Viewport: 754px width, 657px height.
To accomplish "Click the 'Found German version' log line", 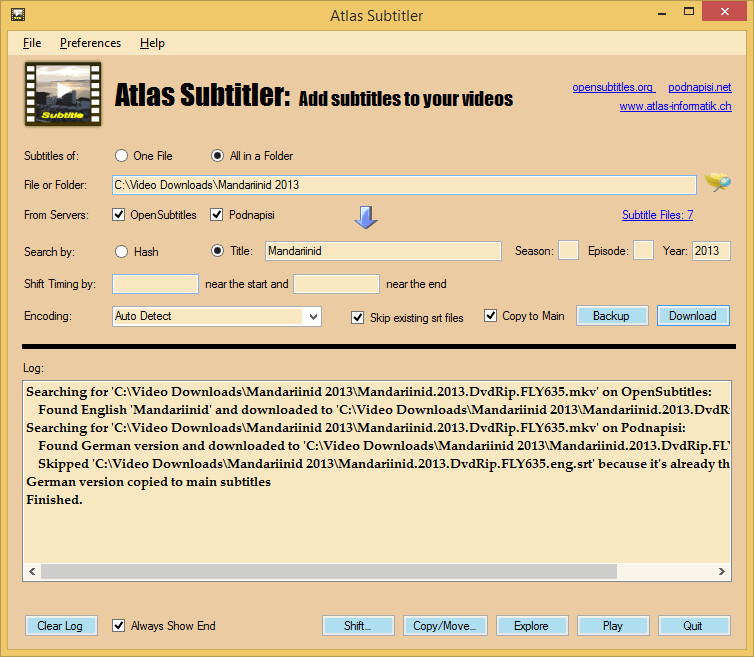I will coord(384,446).
